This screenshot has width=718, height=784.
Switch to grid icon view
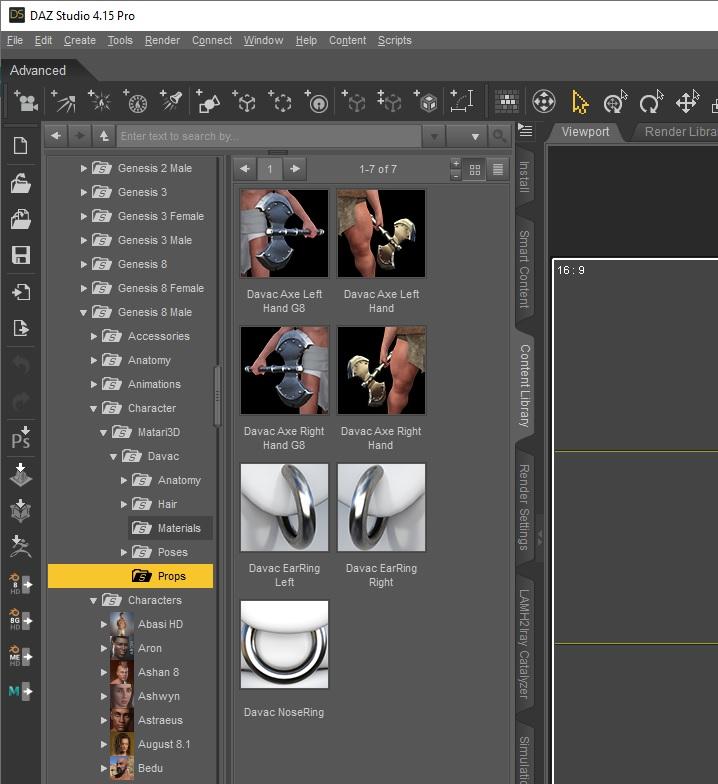pos(474,170)
